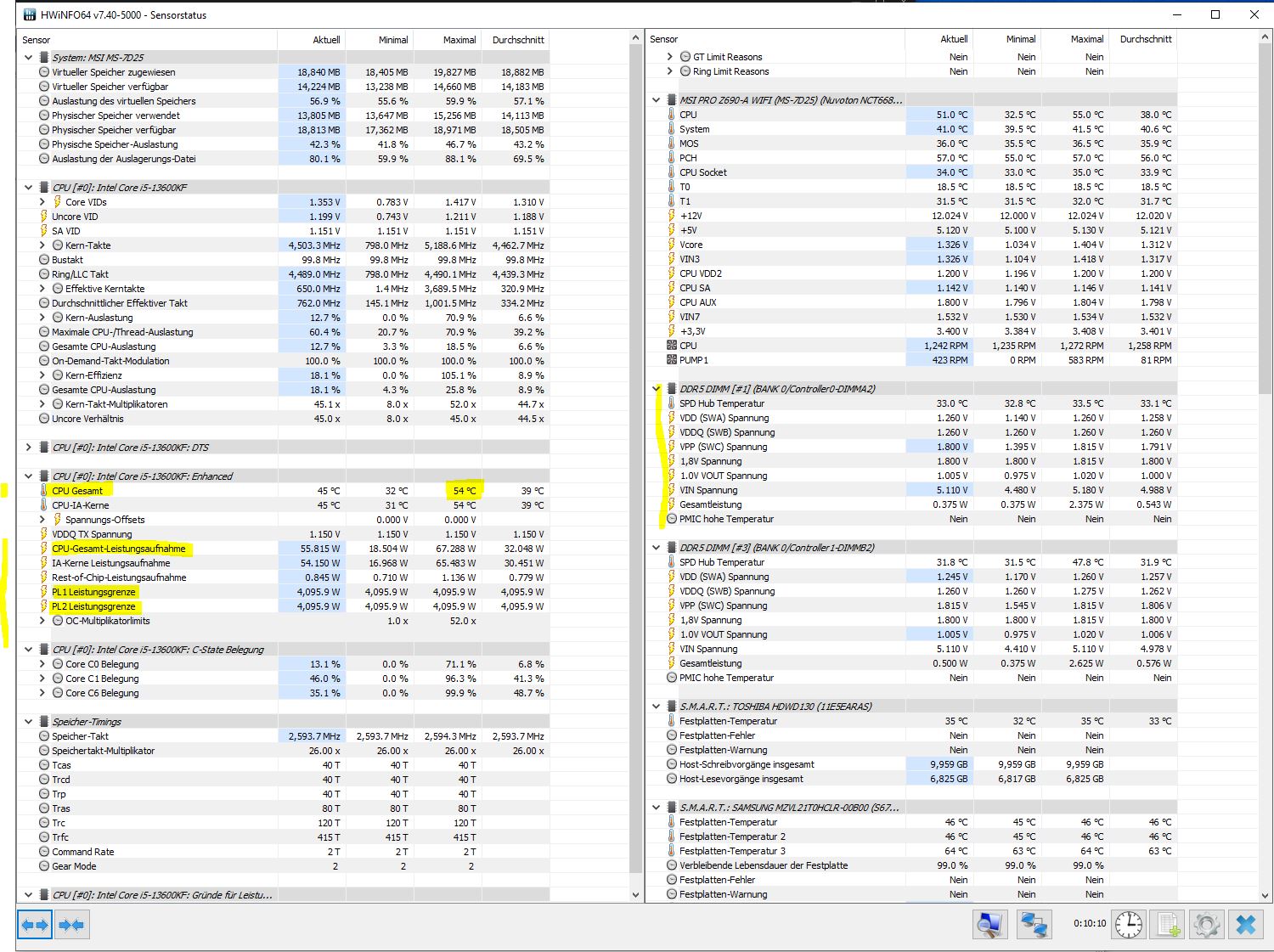Expand the Core C0 Belegung row
The height and width of the screenshot is (952, 1274).
pyautogui.click(x=42, y=664)
